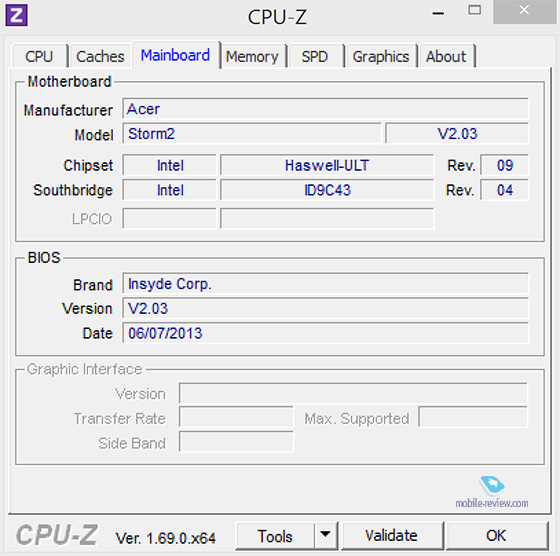Screen dimensions: 560x556
Task: Click the Validate button
Action: [391, 536]
